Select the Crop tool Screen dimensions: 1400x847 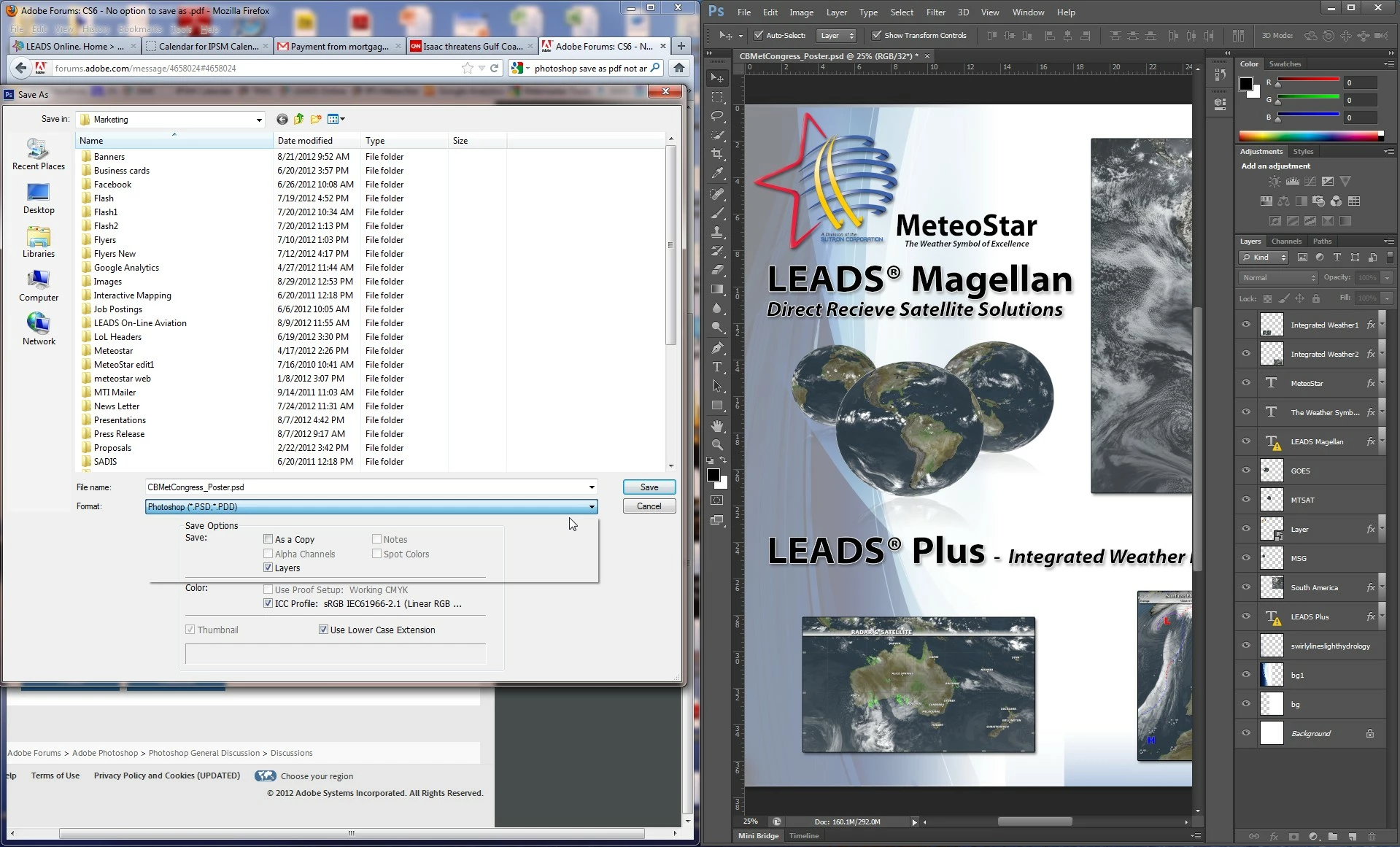[717, 154]
